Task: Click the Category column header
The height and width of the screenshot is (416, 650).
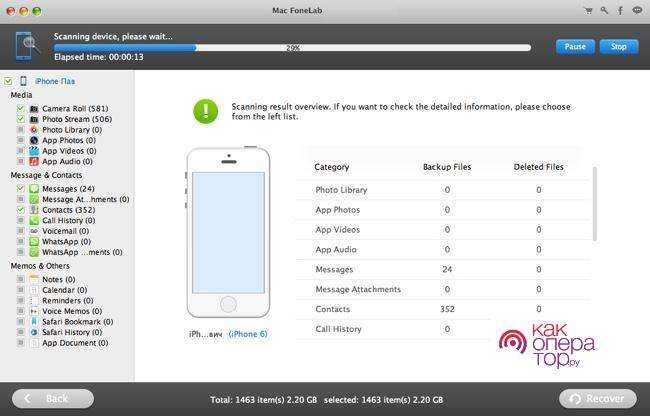Action: pos(332,167)
